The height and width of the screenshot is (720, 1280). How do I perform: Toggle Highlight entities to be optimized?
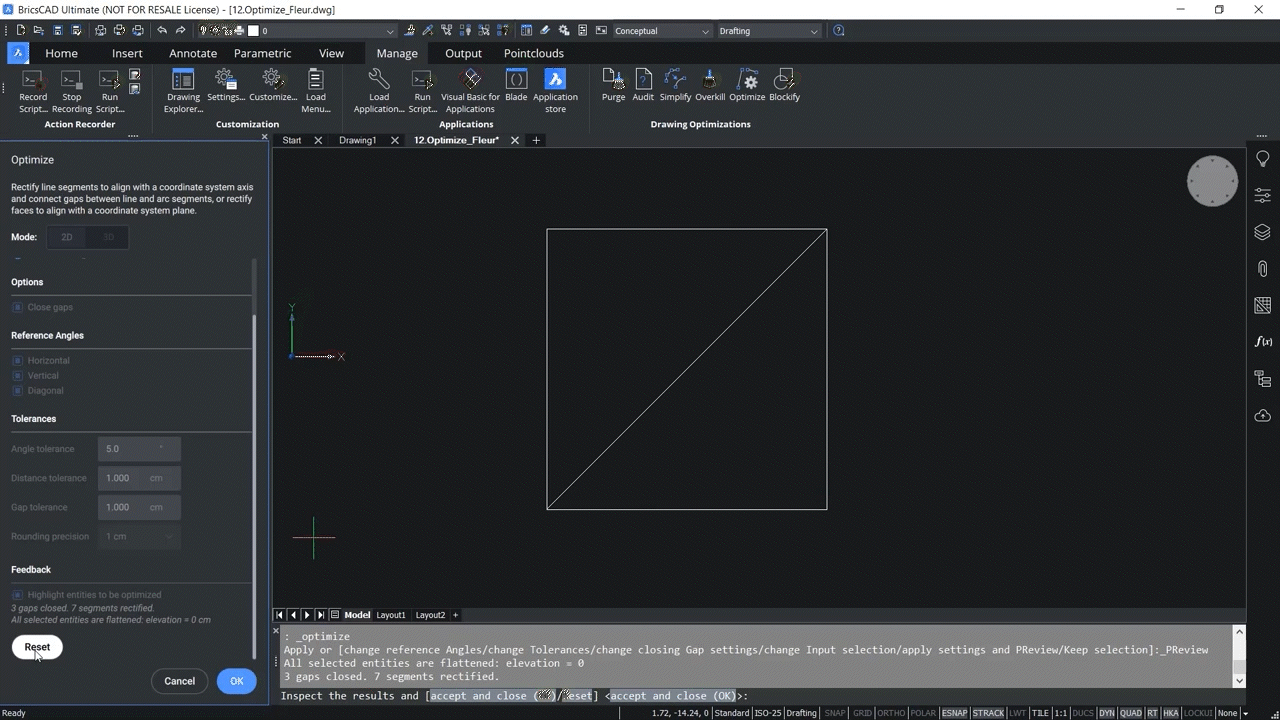tap(17, 595)
